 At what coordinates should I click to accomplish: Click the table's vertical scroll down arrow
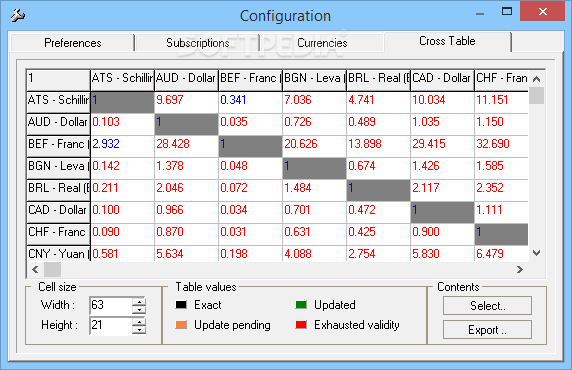[x=536, y=253]
